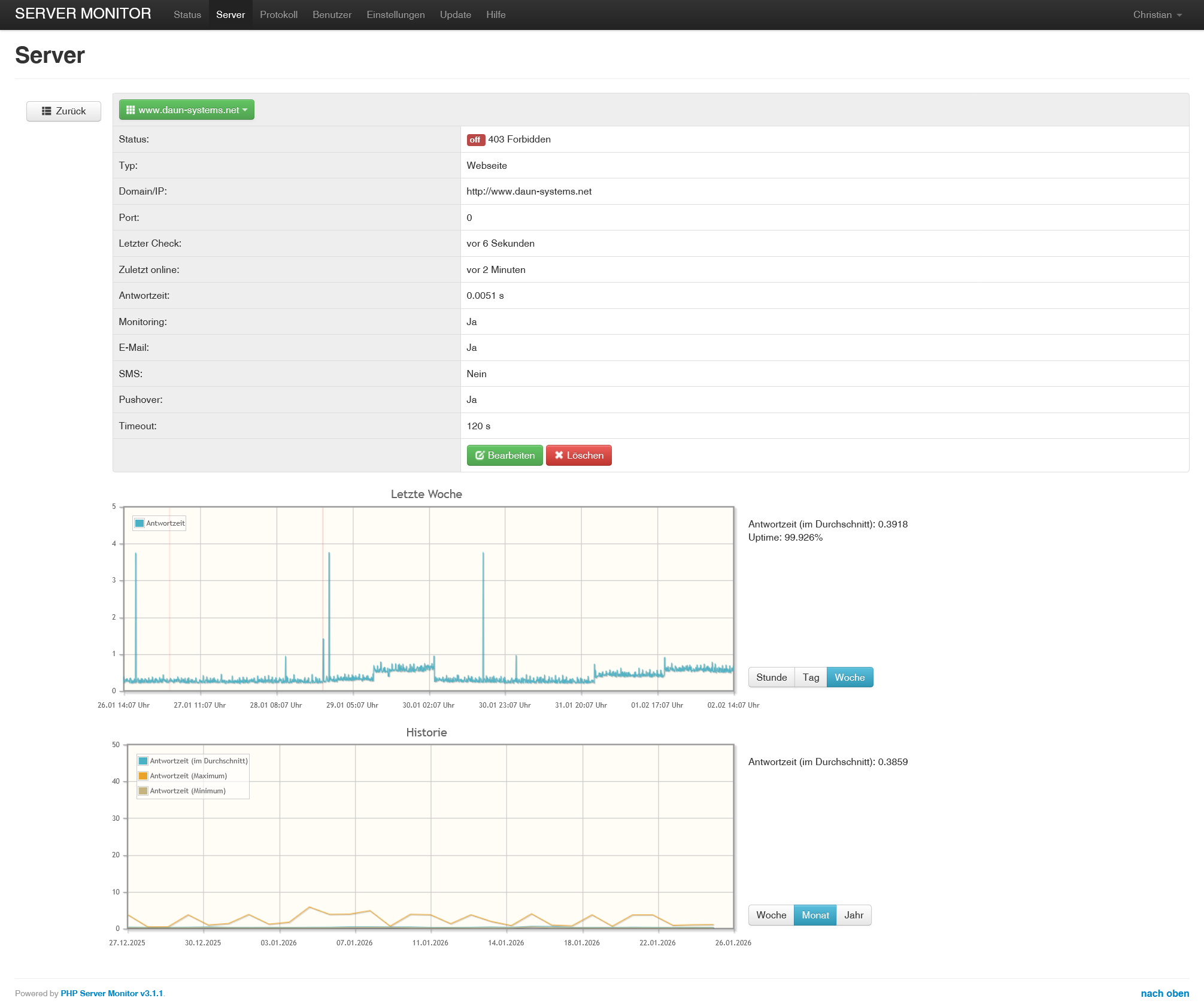The image size is (1204, 1007).
Task: Open the Status page in navbar
Action: (187, 15)
